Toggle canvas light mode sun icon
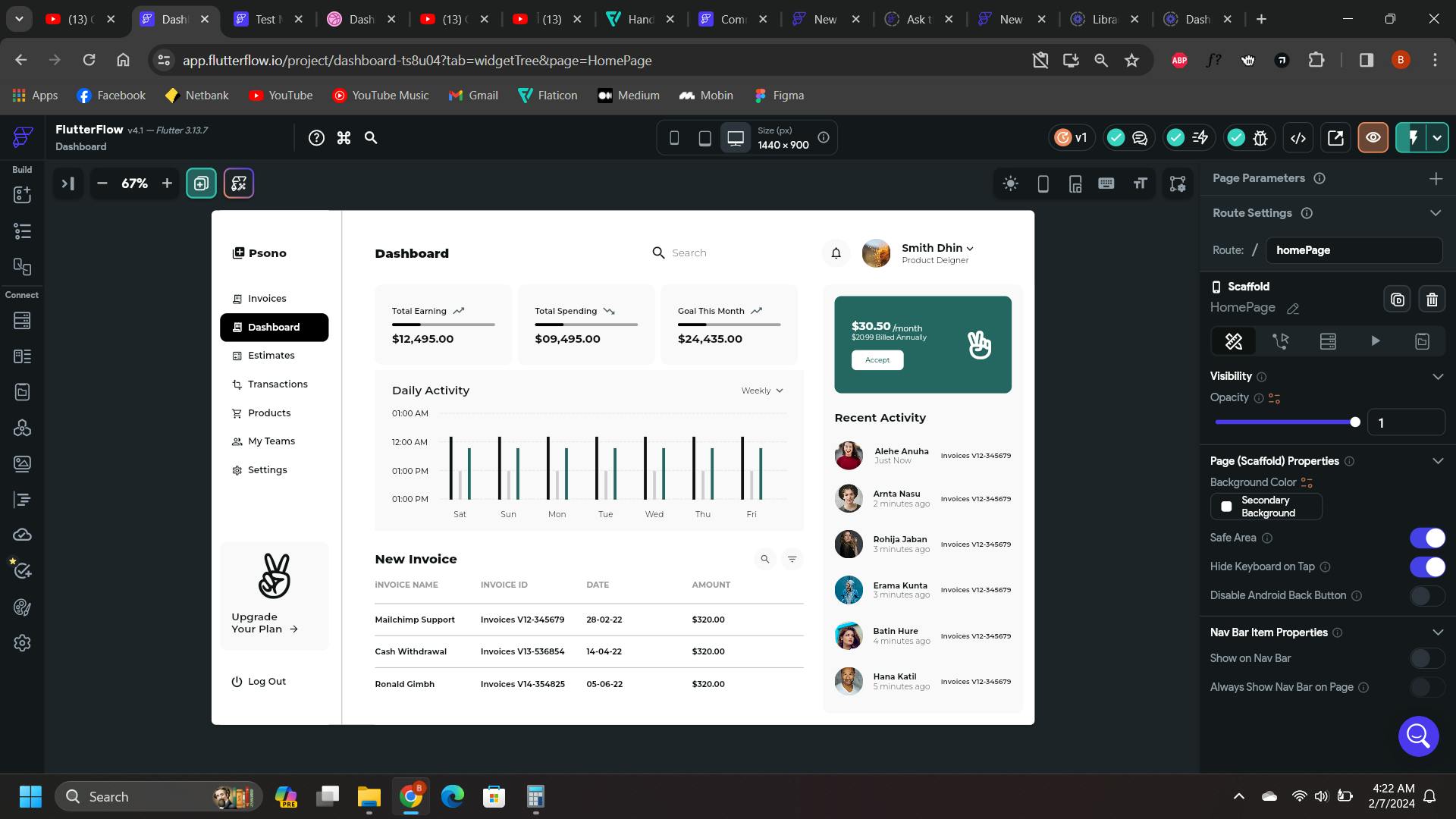This screenshot has width=1456, height=819. [1010, 184]
